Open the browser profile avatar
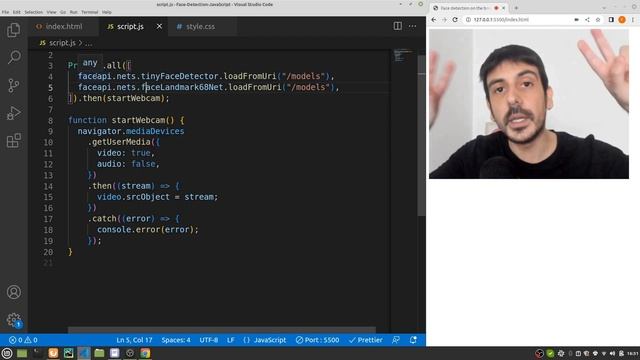This screenshot has width=640, height=360. click(622, 20)
